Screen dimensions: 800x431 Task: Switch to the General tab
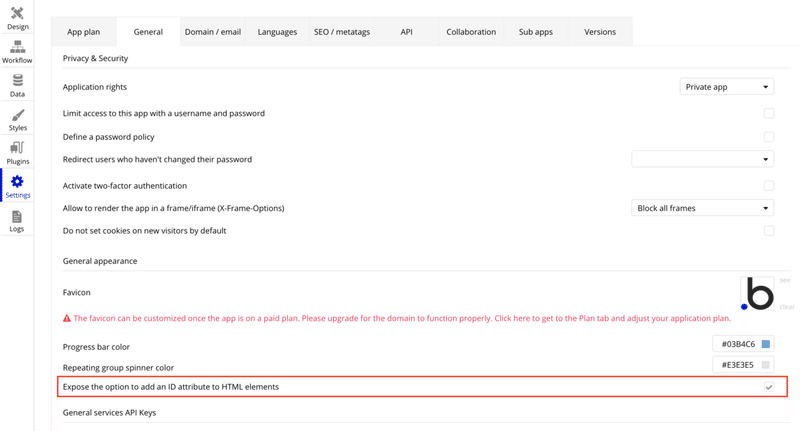(x=148, y=32)
